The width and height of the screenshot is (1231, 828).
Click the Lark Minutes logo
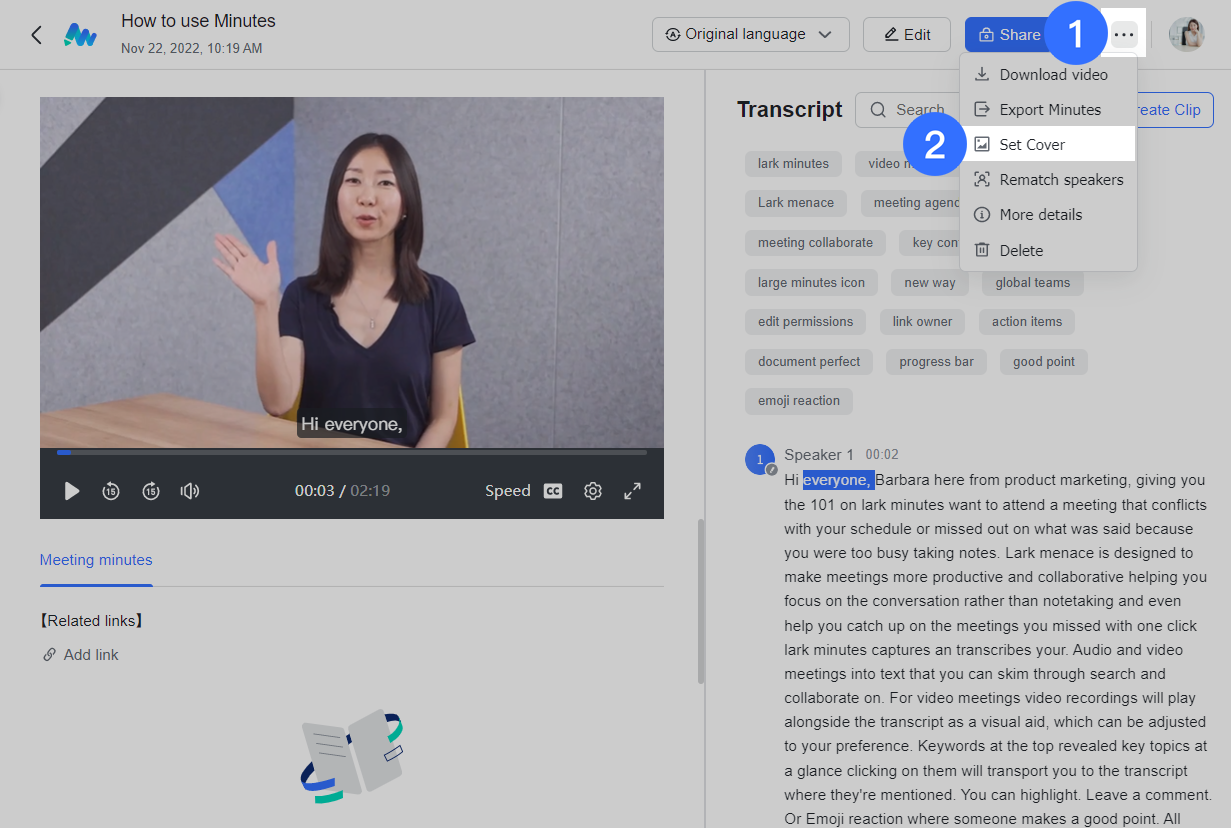coord(80,33)
